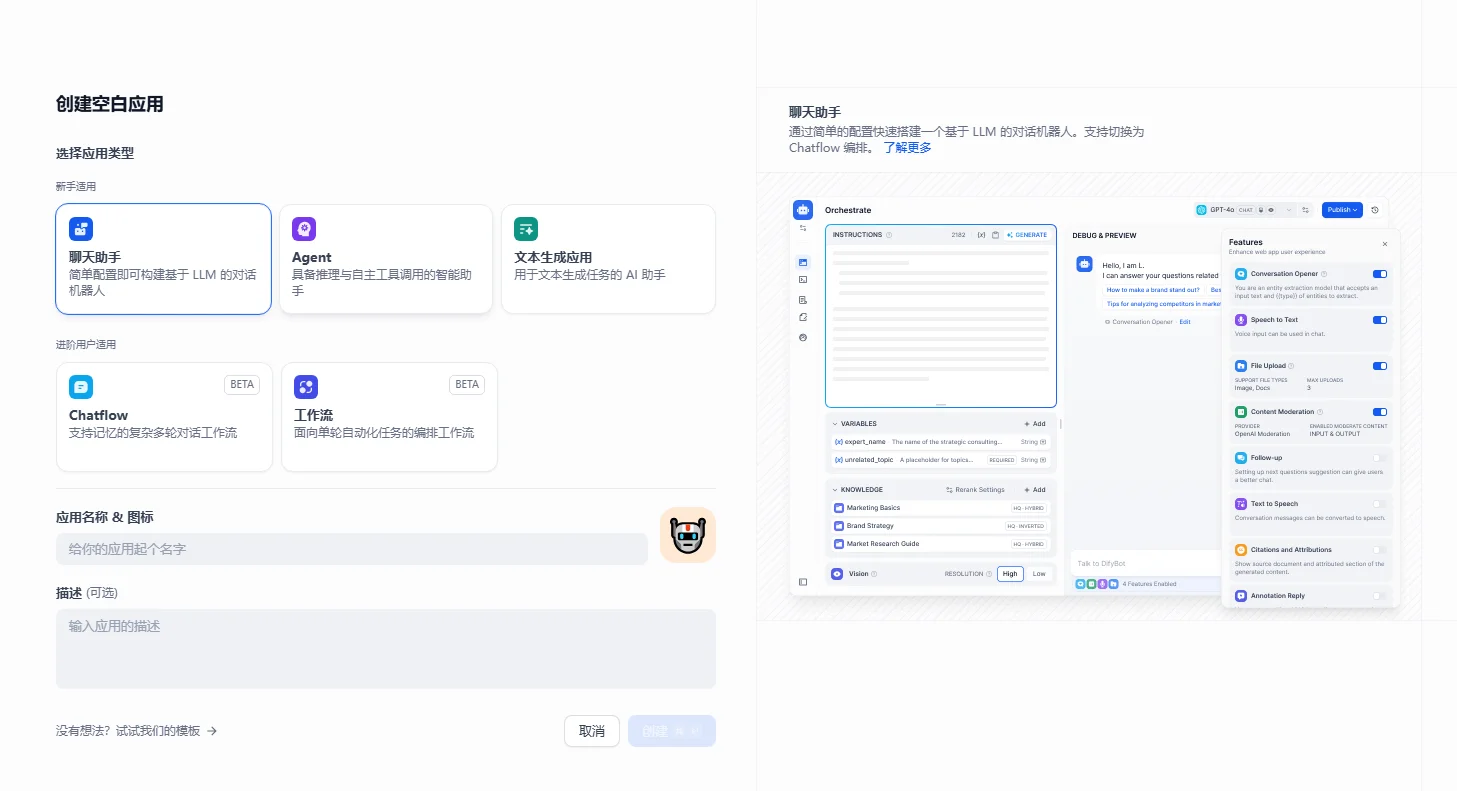Choose the purple Agent app type icon

click(304, 229)
